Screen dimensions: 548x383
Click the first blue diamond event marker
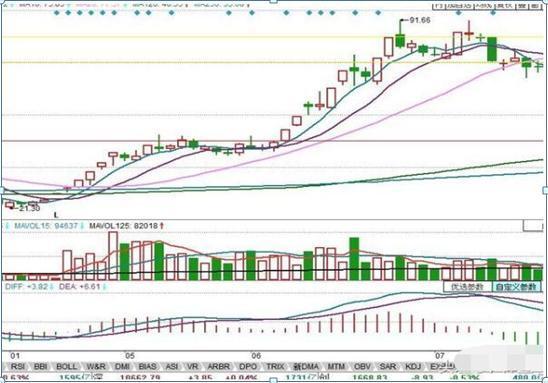click(56, 13)
